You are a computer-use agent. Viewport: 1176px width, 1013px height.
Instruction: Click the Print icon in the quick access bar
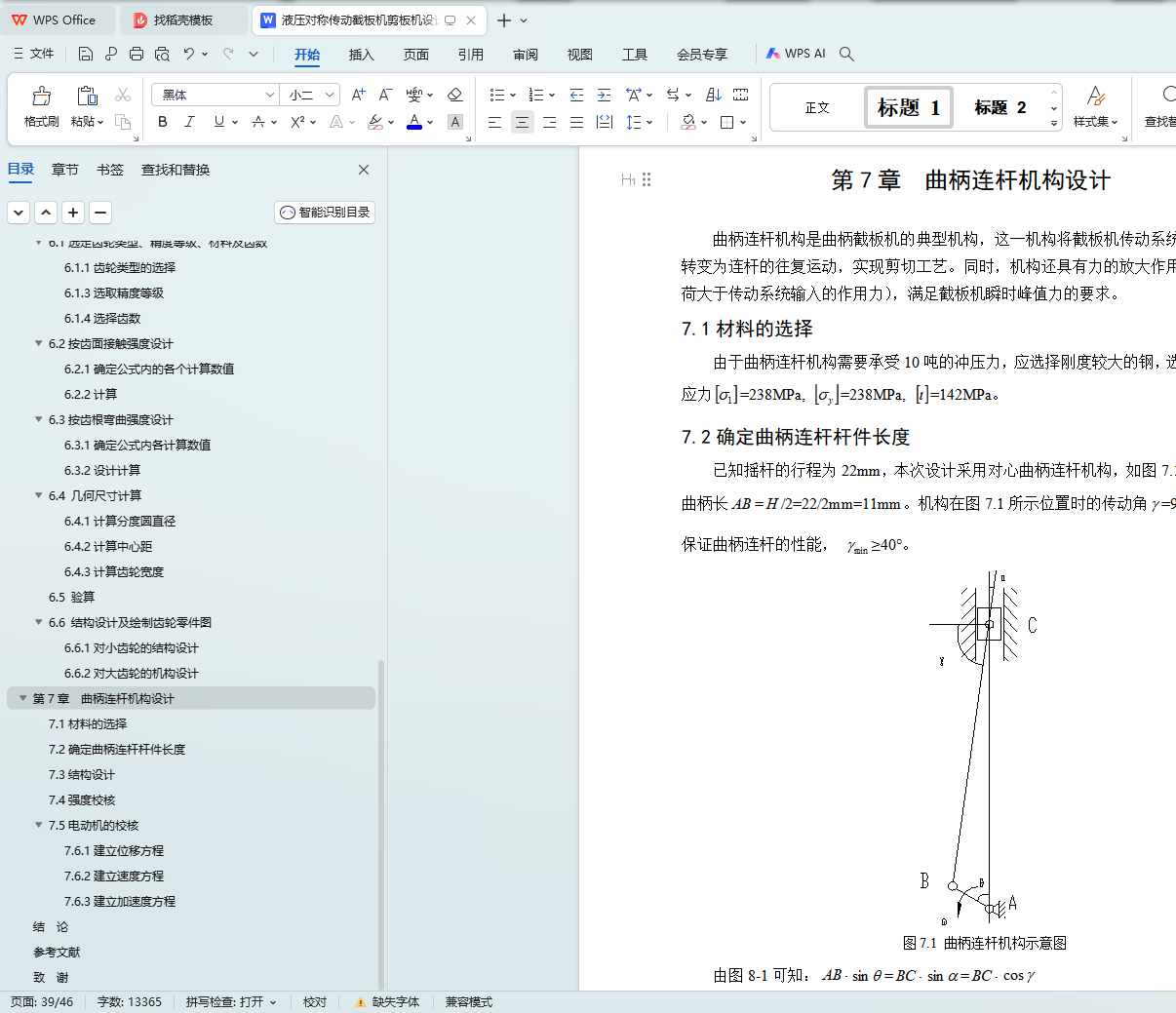137,54
